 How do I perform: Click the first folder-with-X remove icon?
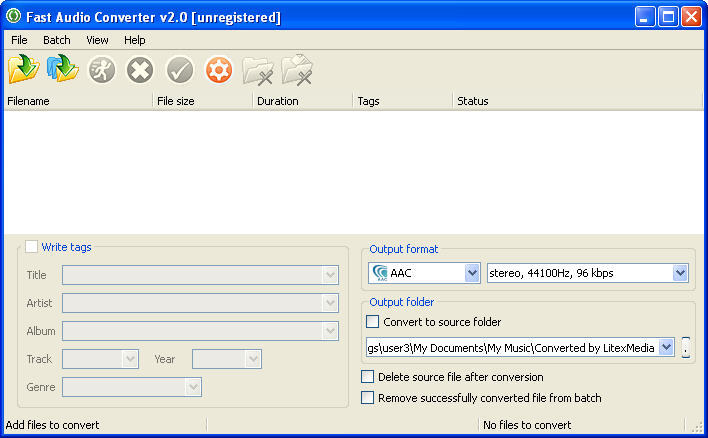click(258, 69)
